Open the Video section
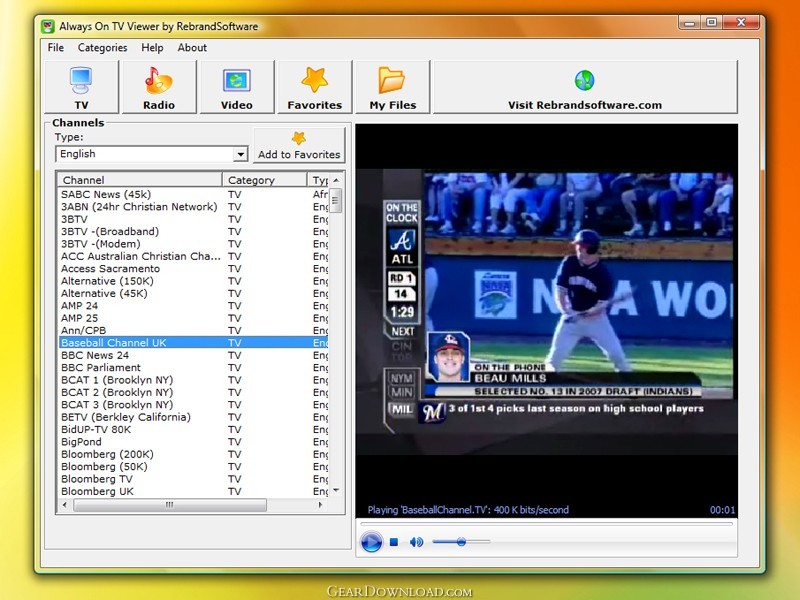Screen dimensions: 800x600 pyautogui.click(x=237, y=87)
